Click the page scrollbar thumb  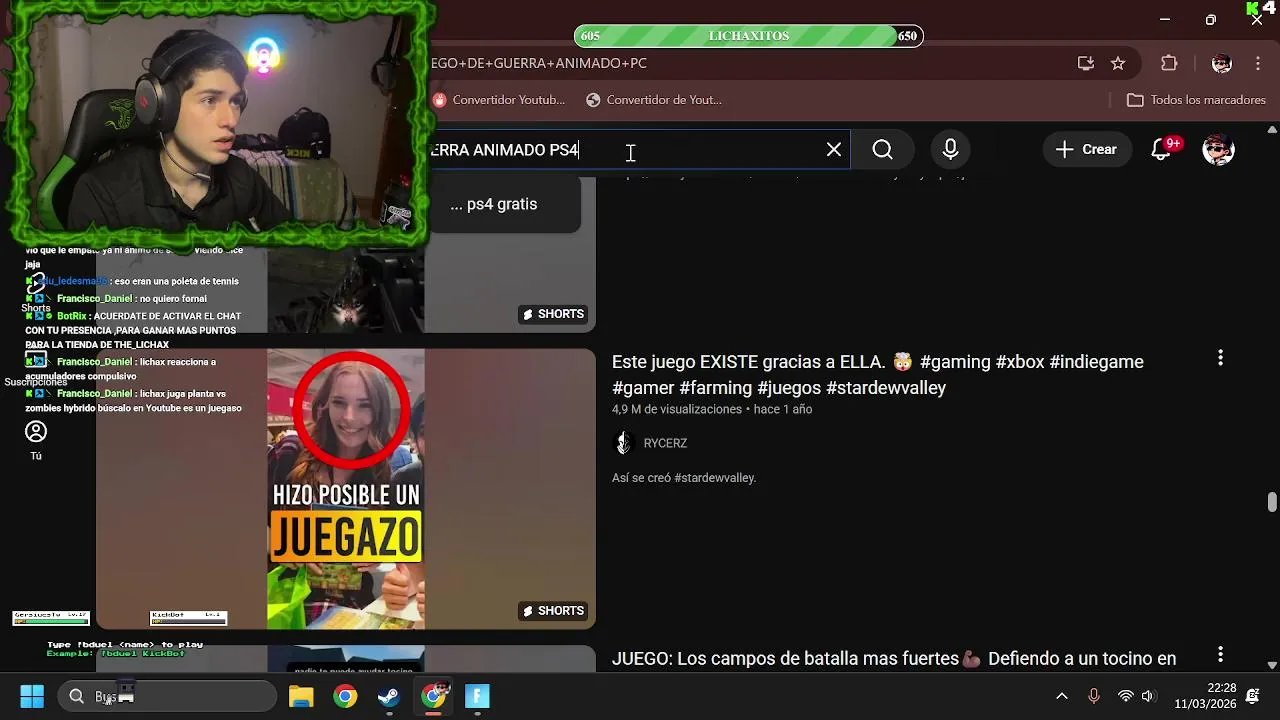pos(1272,501)
